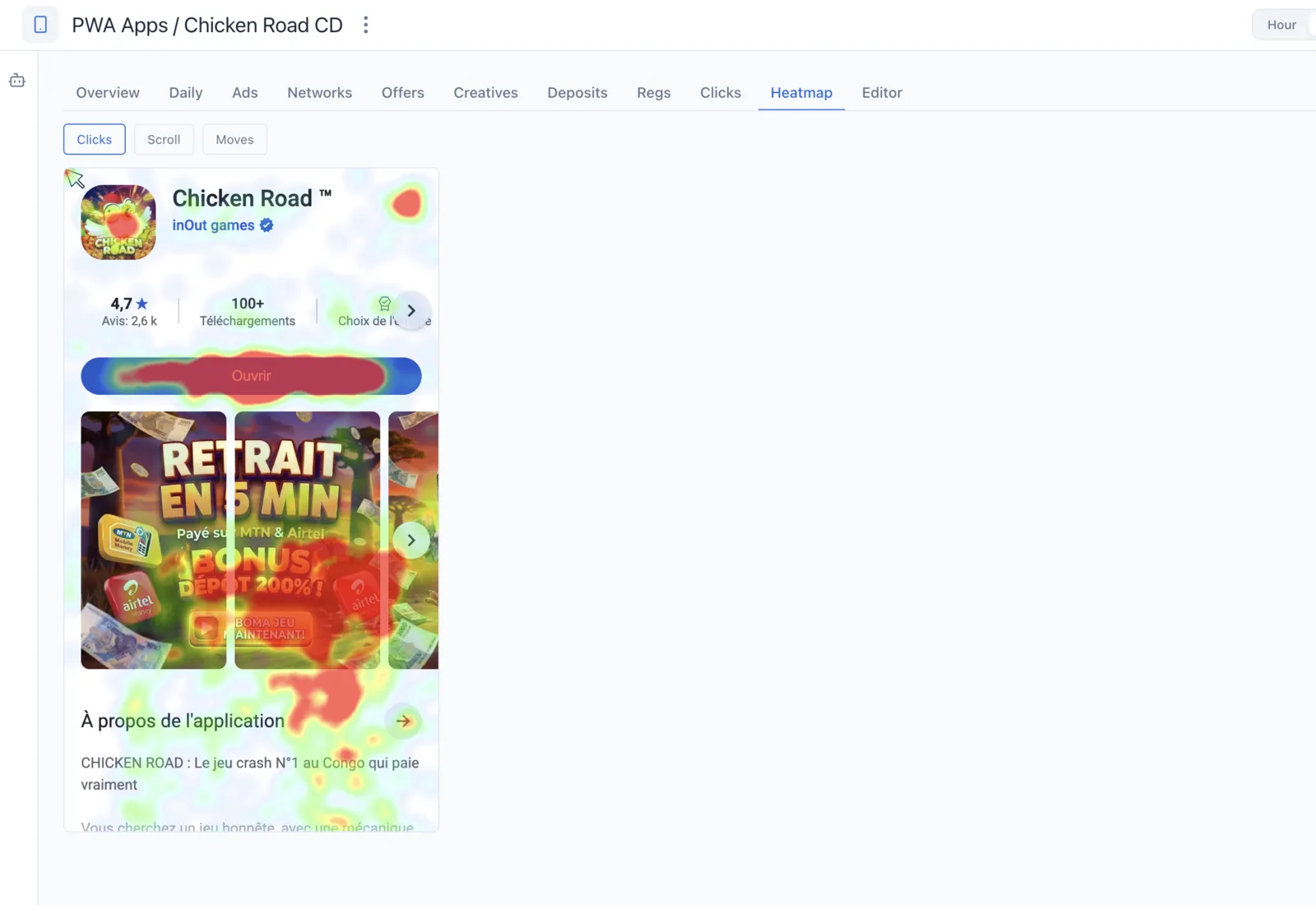
Task: Click the editor's choice badge icon
Action: (x=384, y=304)
